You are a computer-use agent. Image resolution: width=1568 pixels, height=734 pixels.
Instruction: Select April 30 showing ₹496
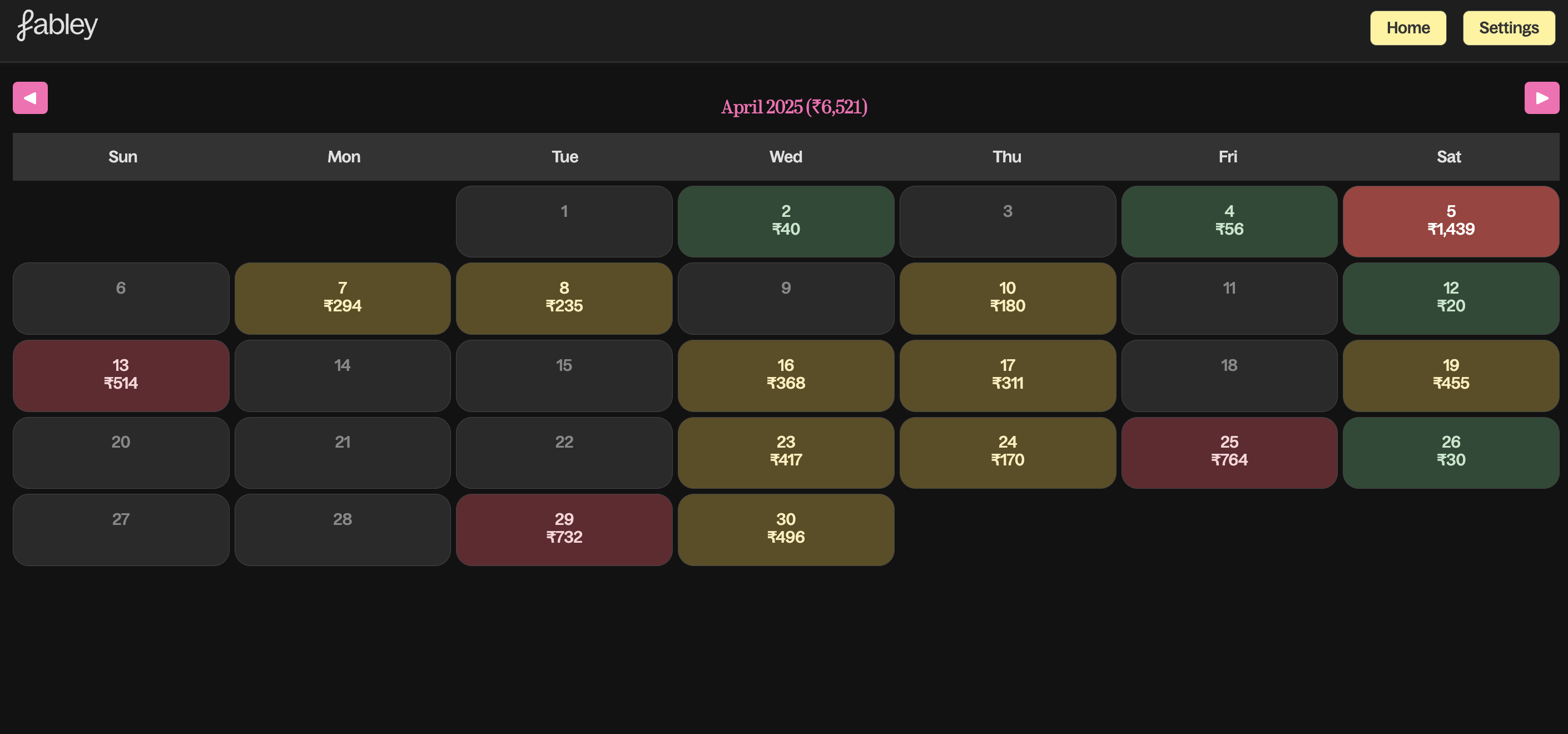[785, 529]
